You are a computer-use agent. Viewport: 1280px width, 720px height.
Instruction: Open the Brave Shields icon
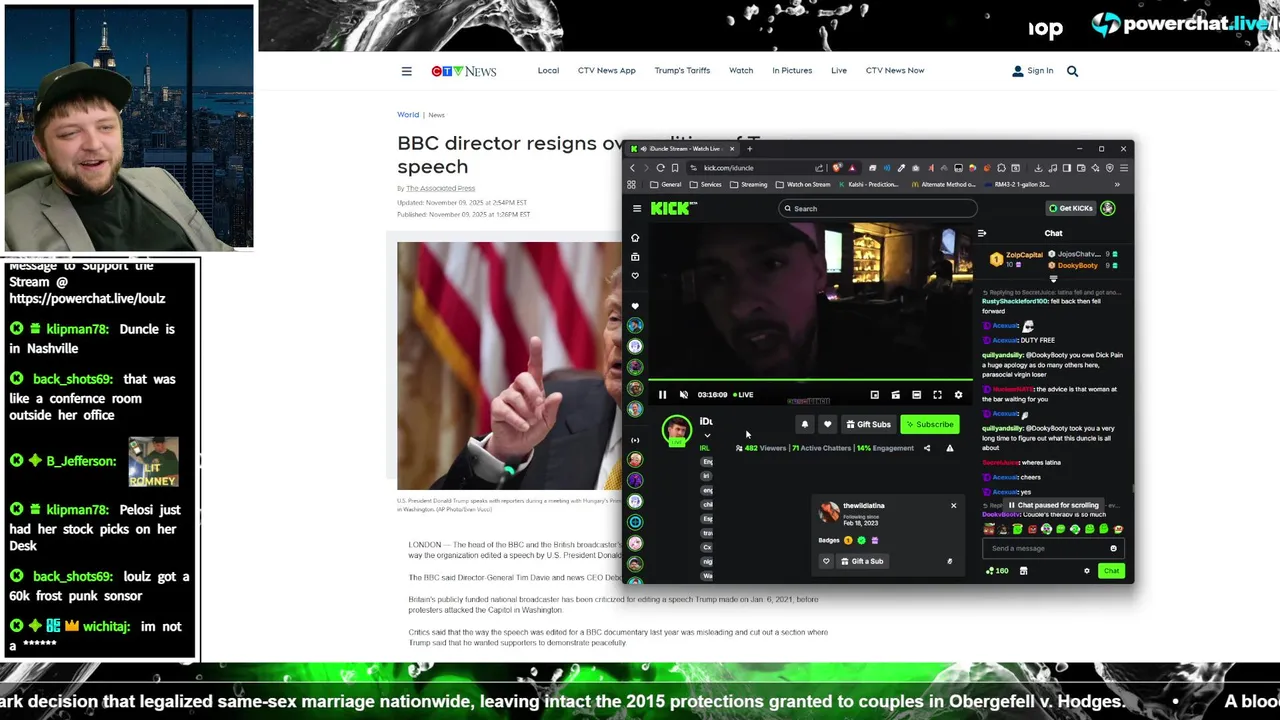pyautogui.click(x=837, y=168)
